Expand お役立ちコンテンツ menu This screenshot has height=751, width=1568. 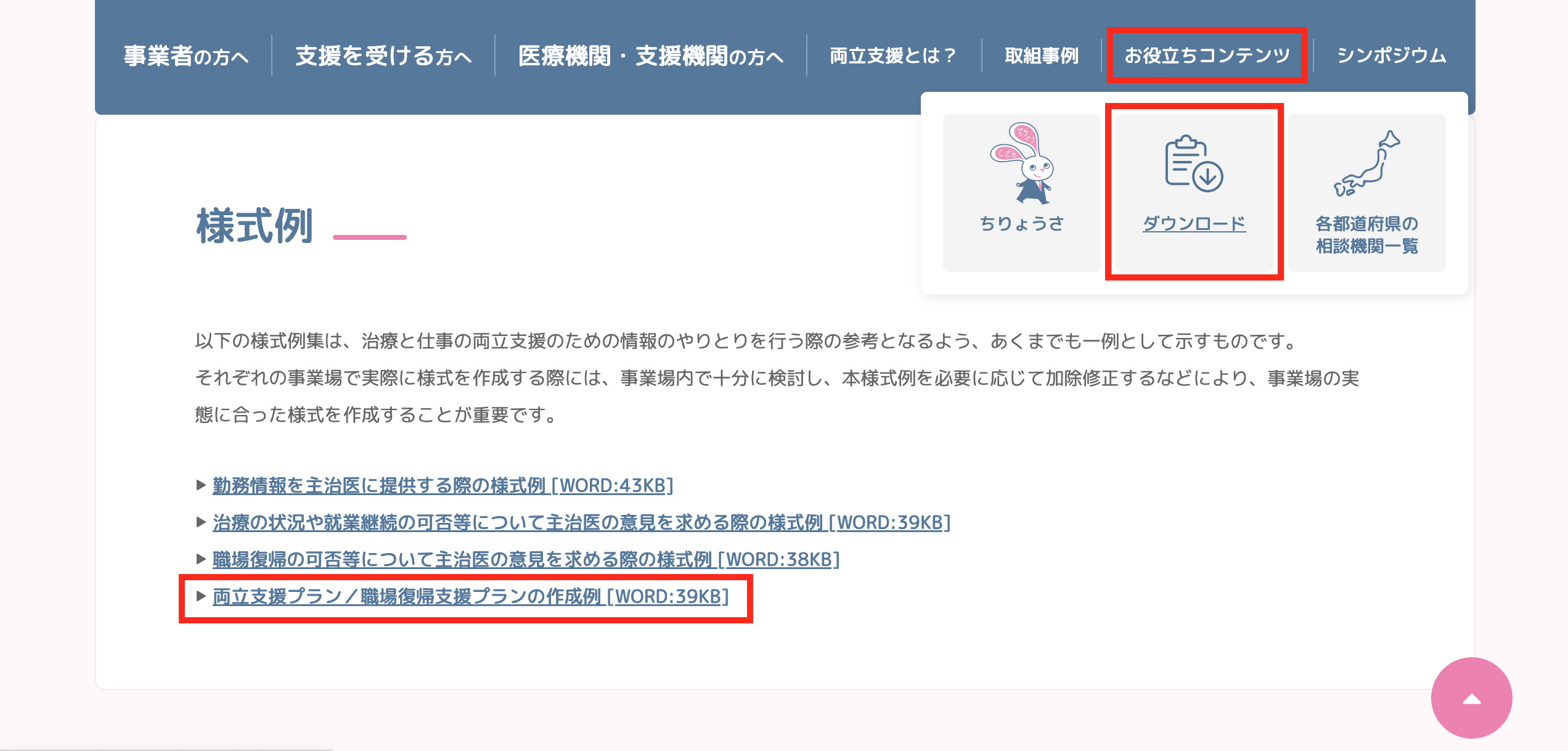pyautogui.click(x=1207, y=55)
